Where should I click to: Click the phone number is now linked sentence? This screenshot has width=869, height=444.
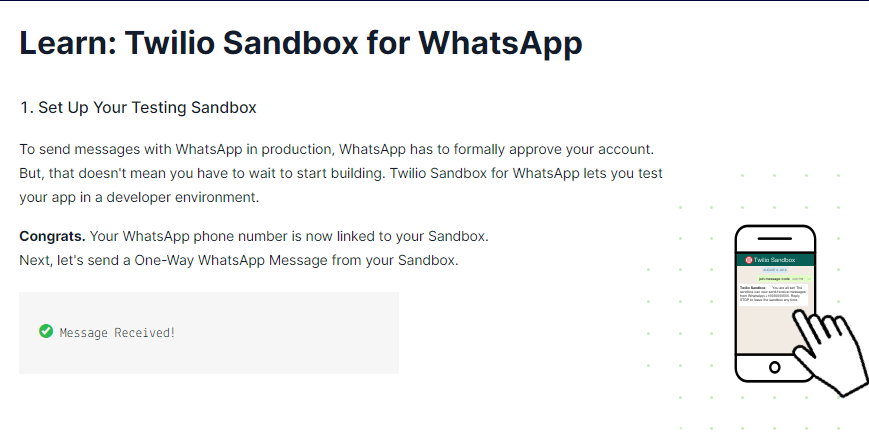pyautogui.click(x=289, y=236)
